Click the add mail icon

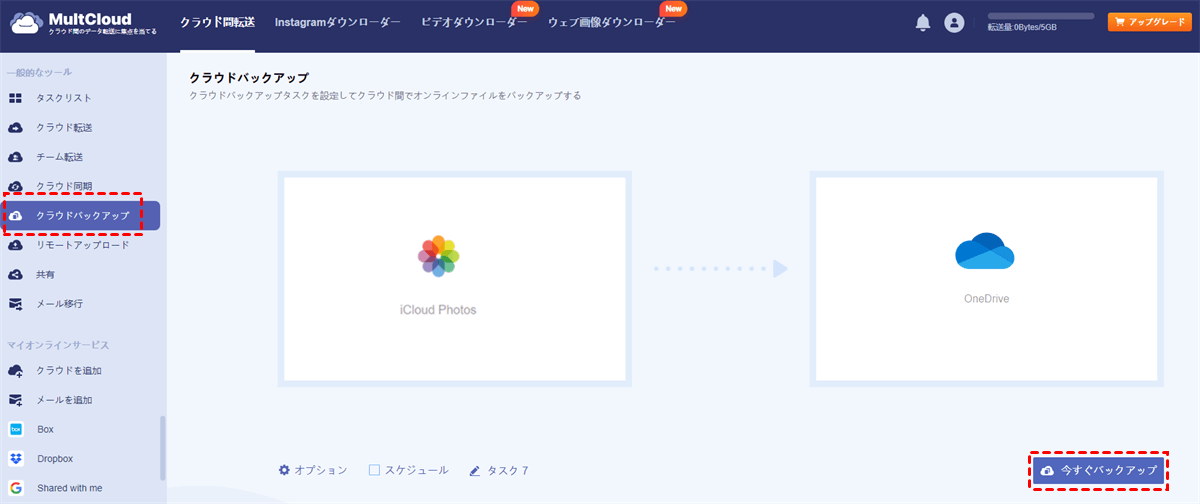coord(16,400)
